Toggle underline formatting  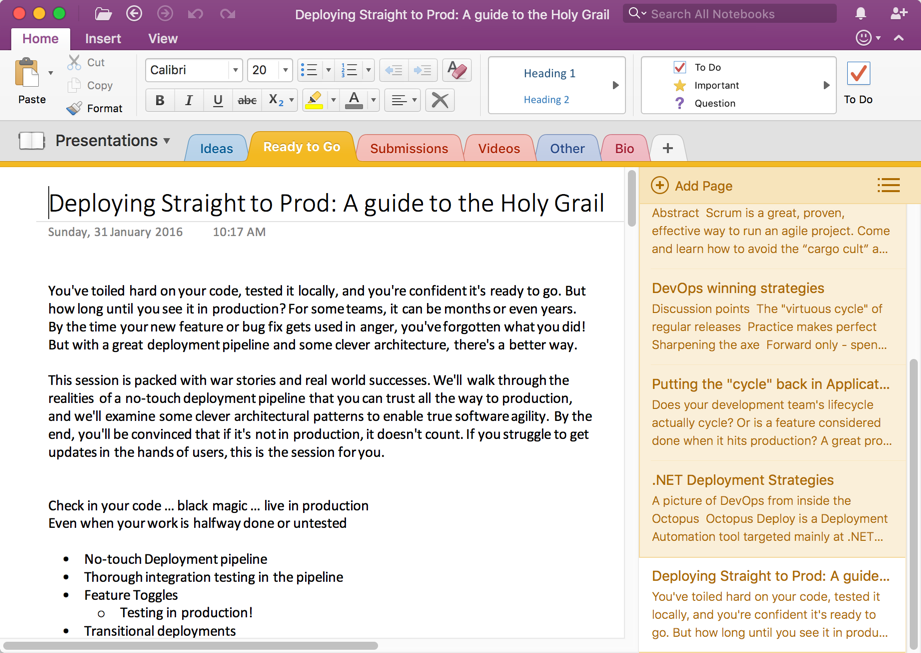click(x=218, y=100)
